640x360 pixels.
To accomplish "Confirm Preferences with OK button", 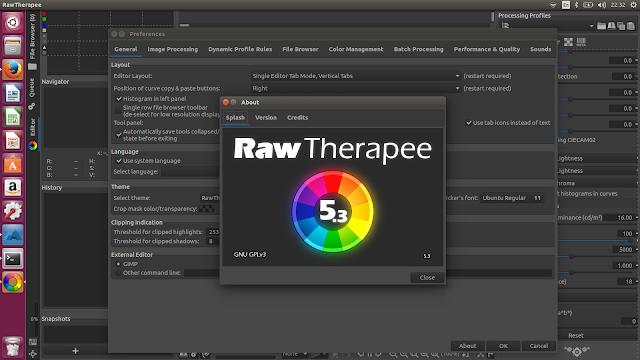I will tap(503, 346).
